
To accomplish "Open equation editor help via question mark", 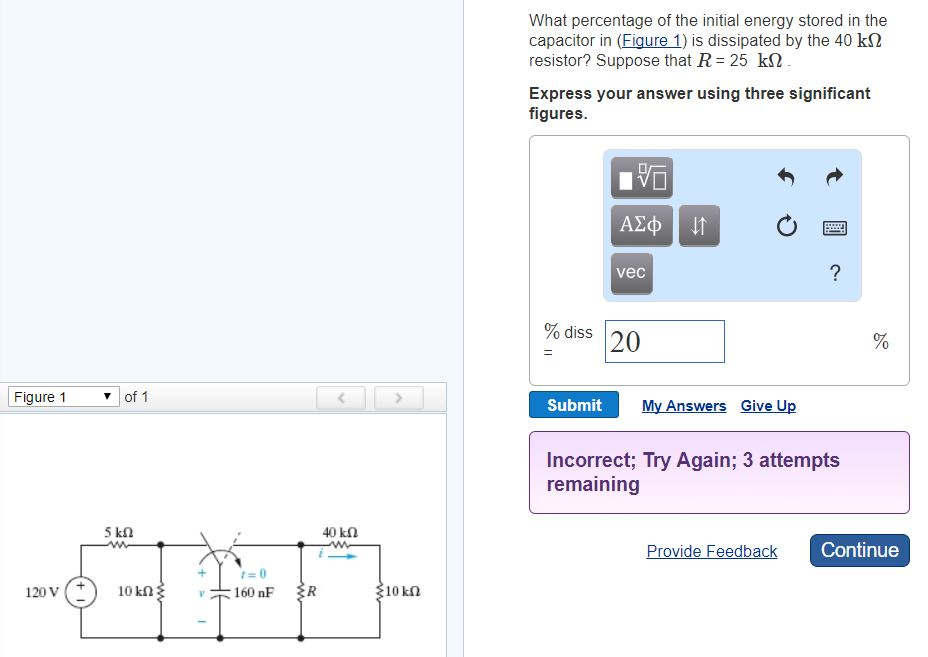I will [835, 272].
